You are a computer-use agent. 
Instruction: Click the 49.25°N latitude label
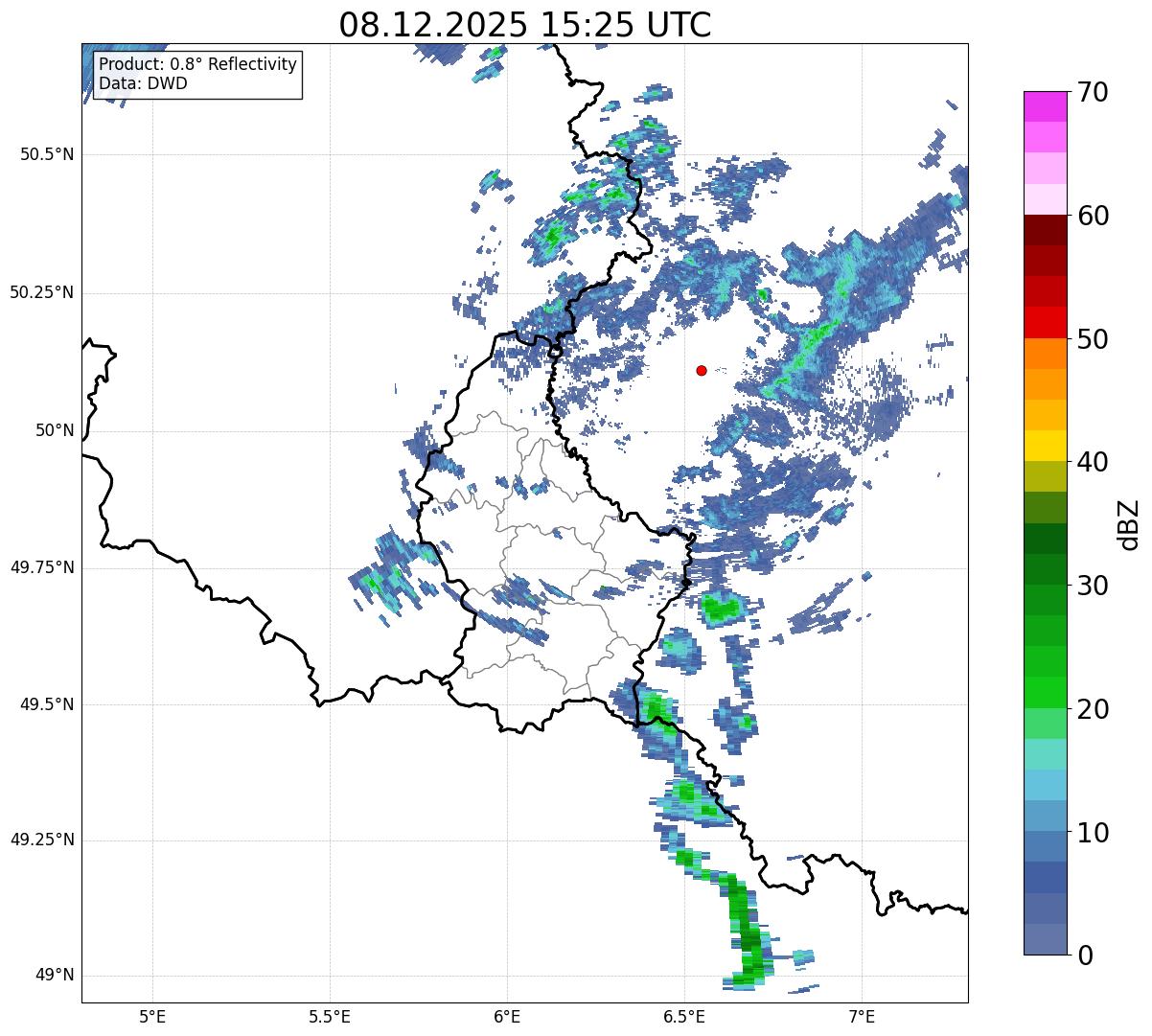tap(42, 840)
